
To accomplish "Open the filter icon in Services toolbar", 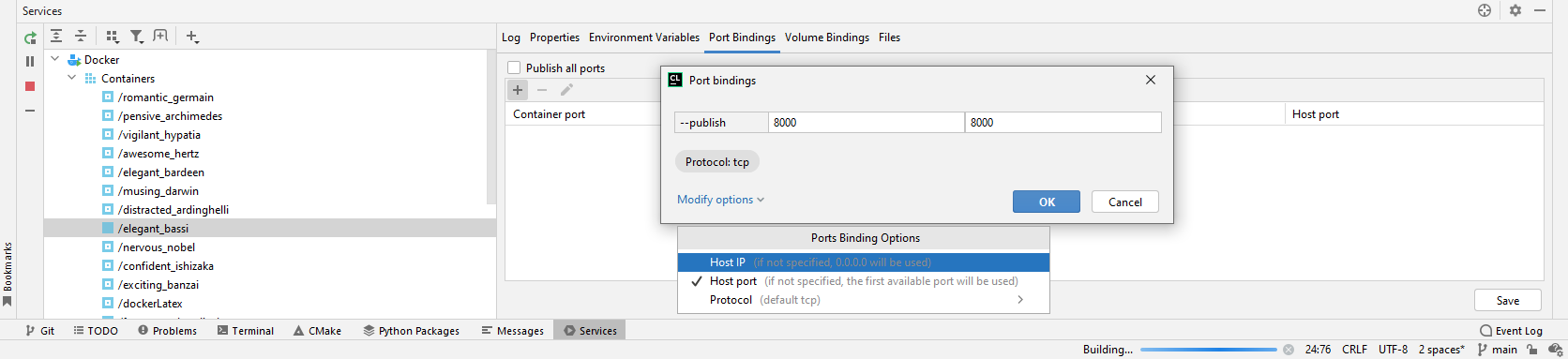I will 137,37.
